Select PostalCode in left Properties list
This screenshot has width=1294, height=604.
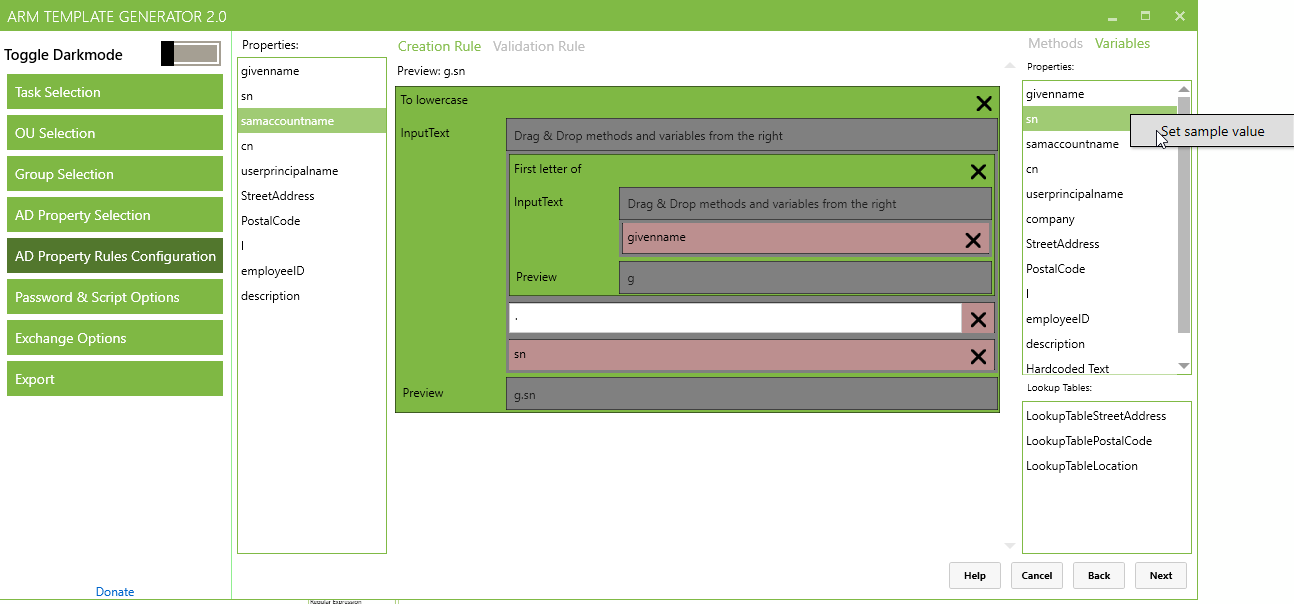pyautogui.click(x=312, y=221)
